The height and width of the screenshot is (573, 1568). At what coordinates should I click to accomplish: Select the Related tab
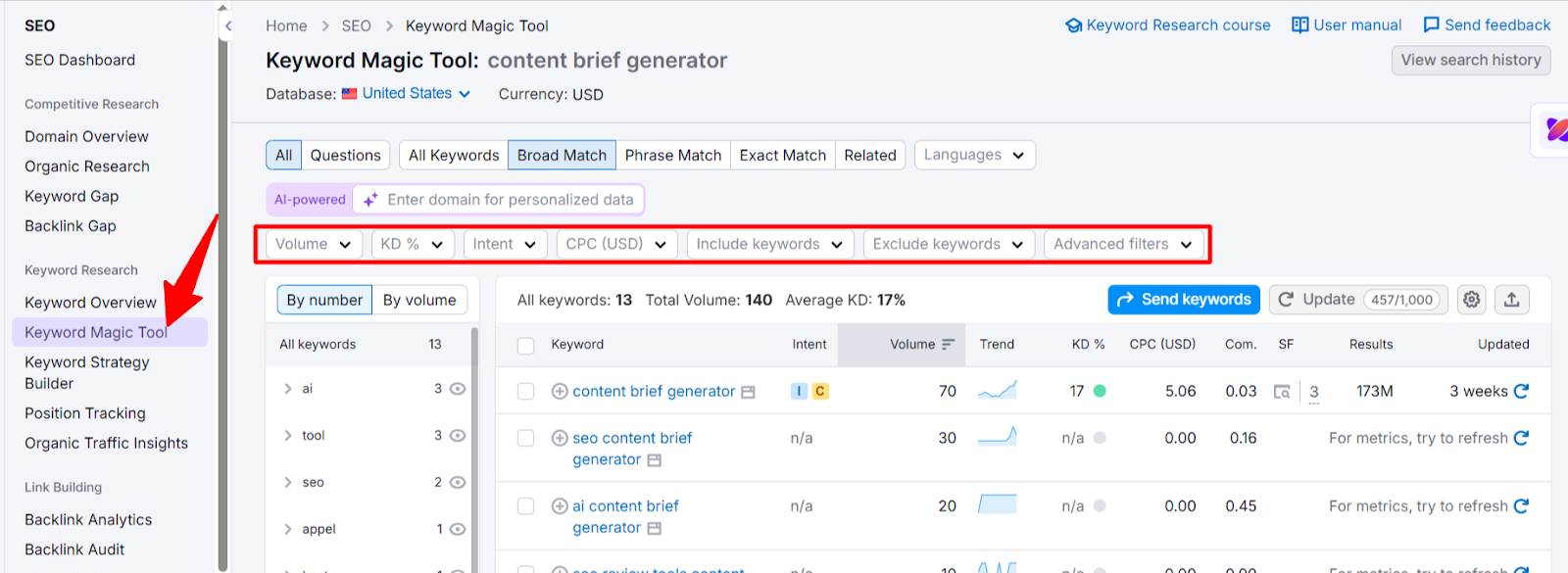pos(870,155)
